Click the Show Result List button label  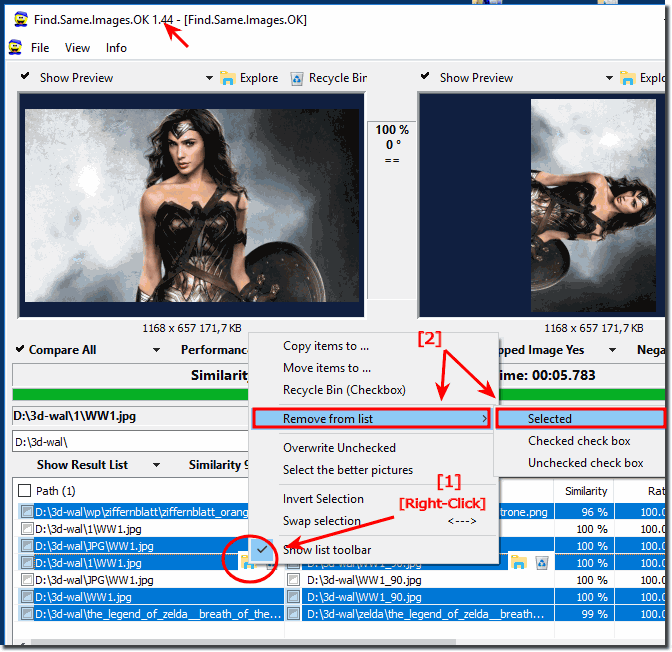coord(82,465)
